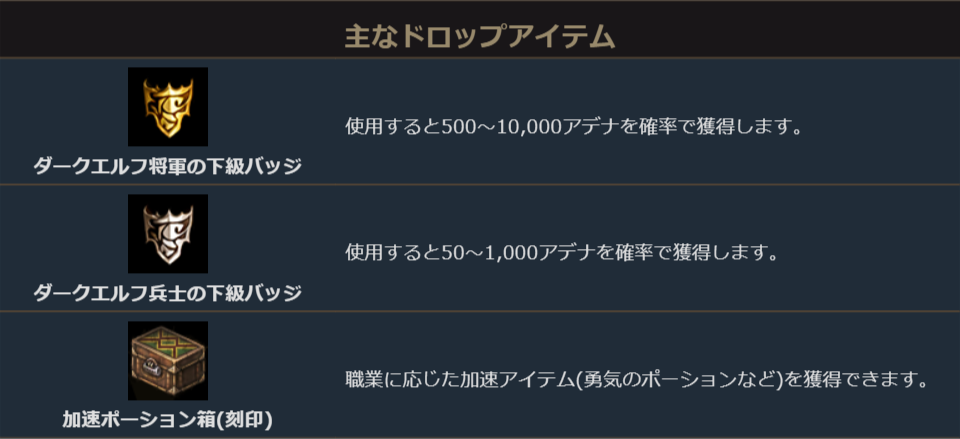Open the ダークエルフ将軍の下級バッジ item name

coord(167,166)
